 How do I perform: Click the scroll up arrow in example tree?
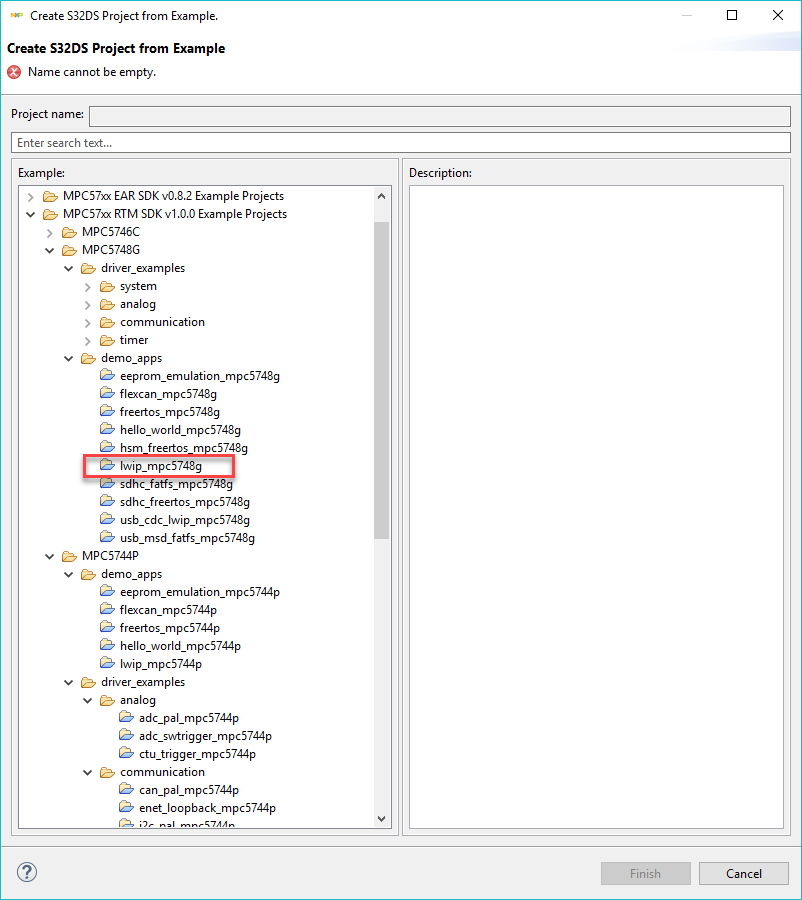point(381,196)
